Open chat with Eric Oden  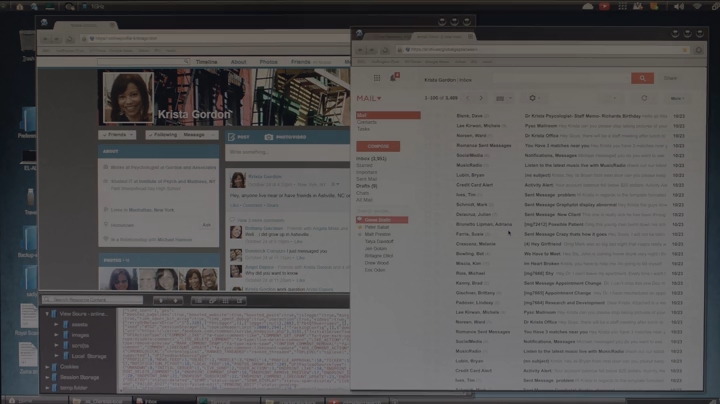[x=375, y=270]
